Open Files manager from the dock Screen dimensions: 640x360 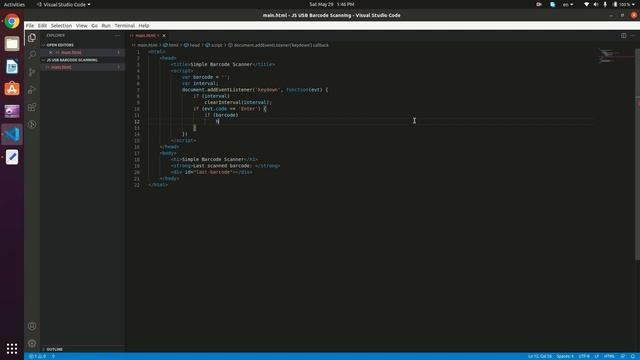pyautogui.click(x=12, y=44)
